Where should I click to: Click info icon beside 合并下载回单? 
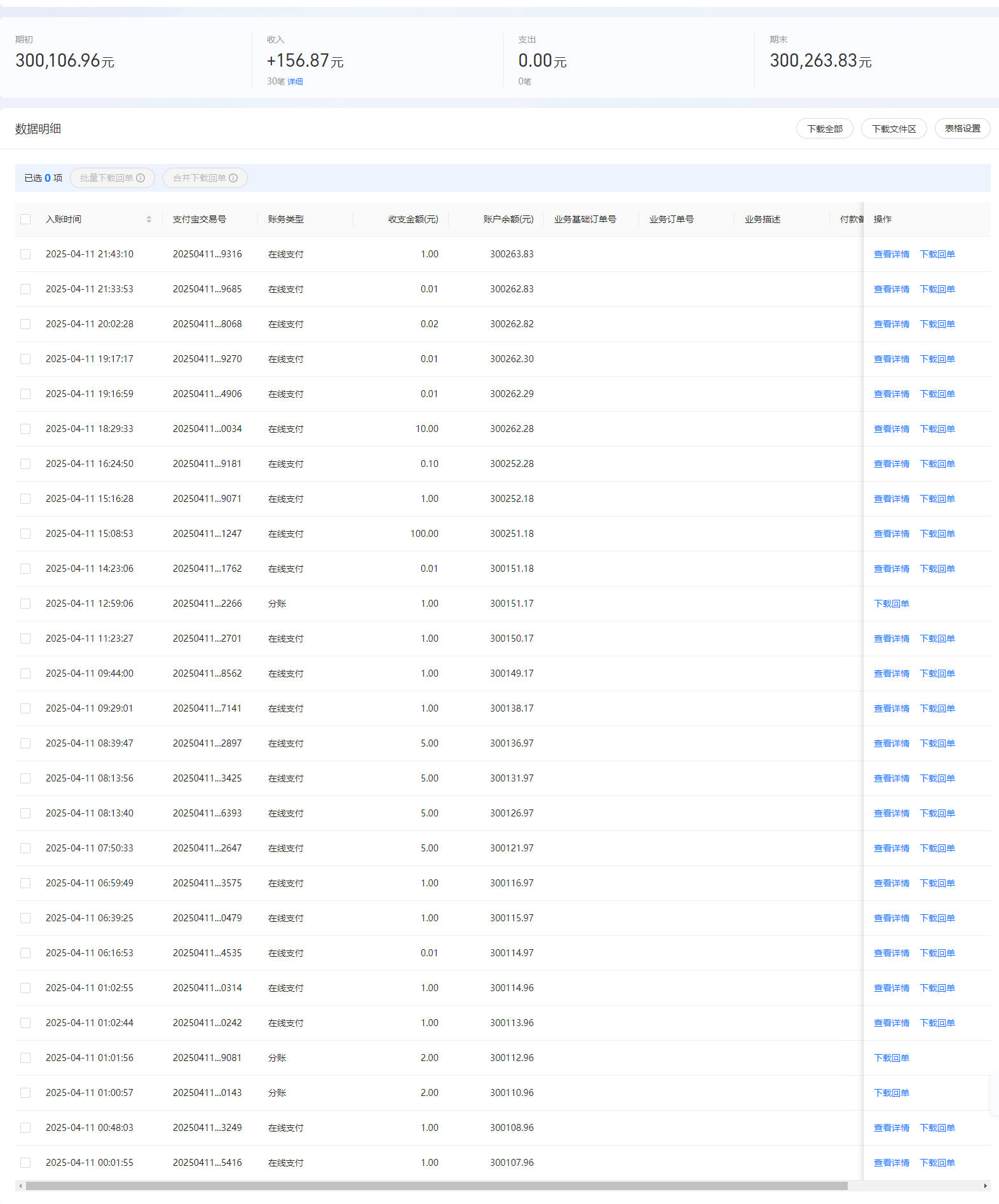(233, 178)
